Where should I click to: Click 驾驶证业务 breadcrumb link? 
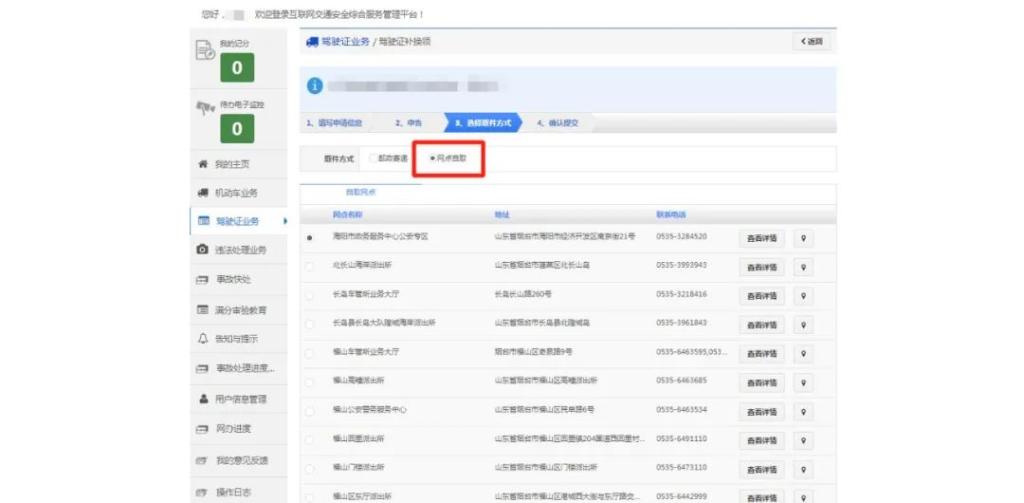[x=345, y=42]
